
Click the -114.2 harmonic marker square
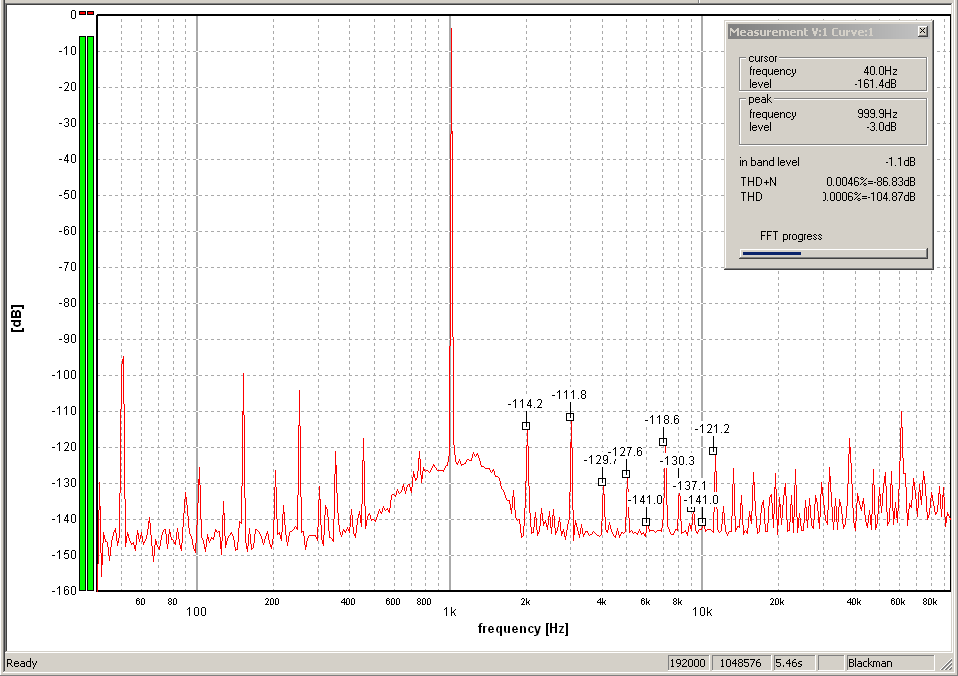pyautogui.click(x=526, y=426)
